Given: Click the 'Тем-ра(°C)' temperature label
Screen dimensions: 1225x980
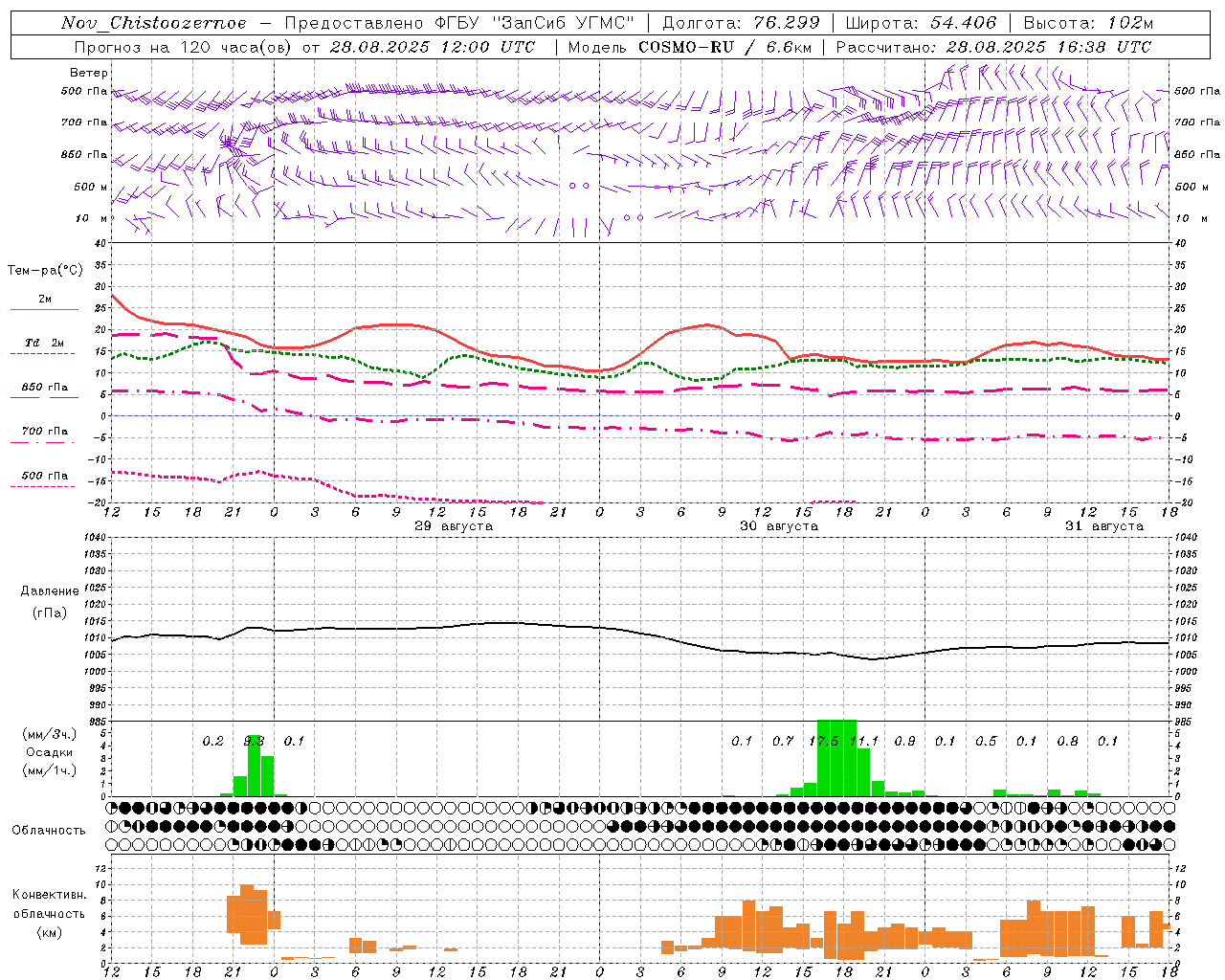Looking at the screenshot, I should (x=45, y=271).
